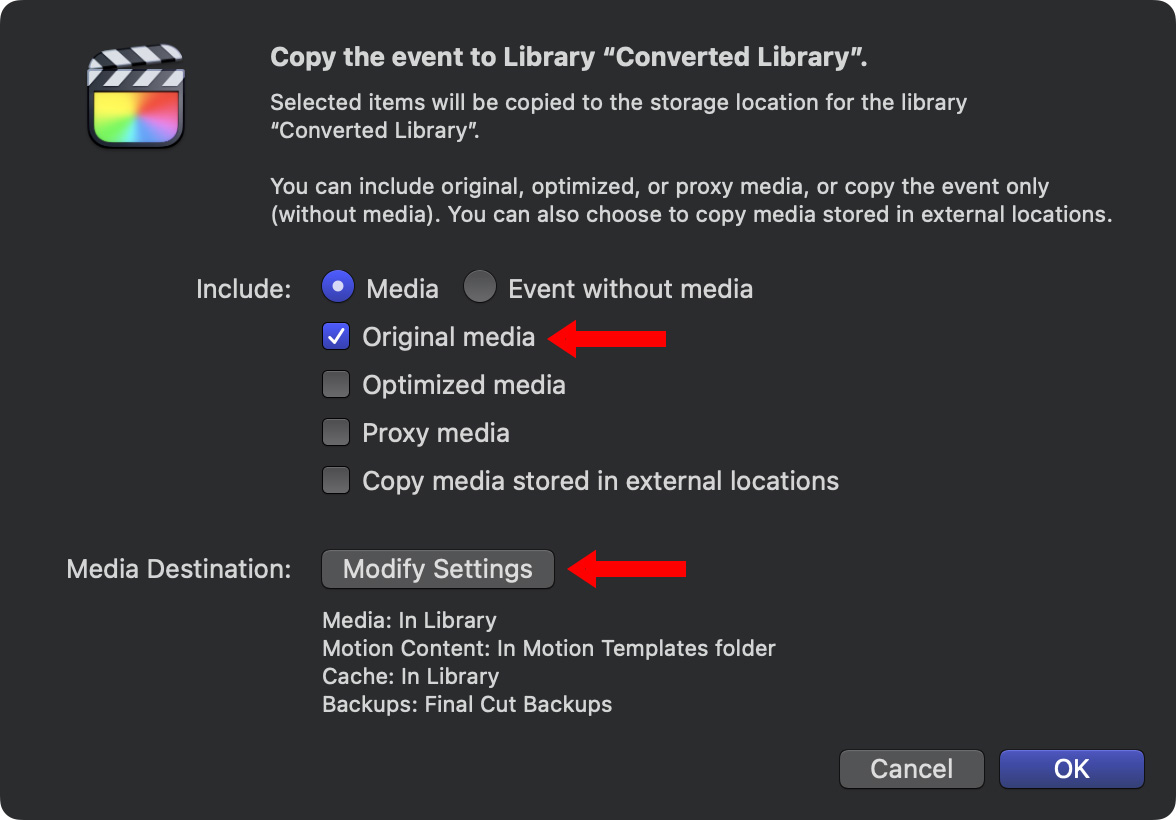This screenshot has height=820, width=1176.
Task: Enable the Optimized media checkbox
Action: [336, 385]
